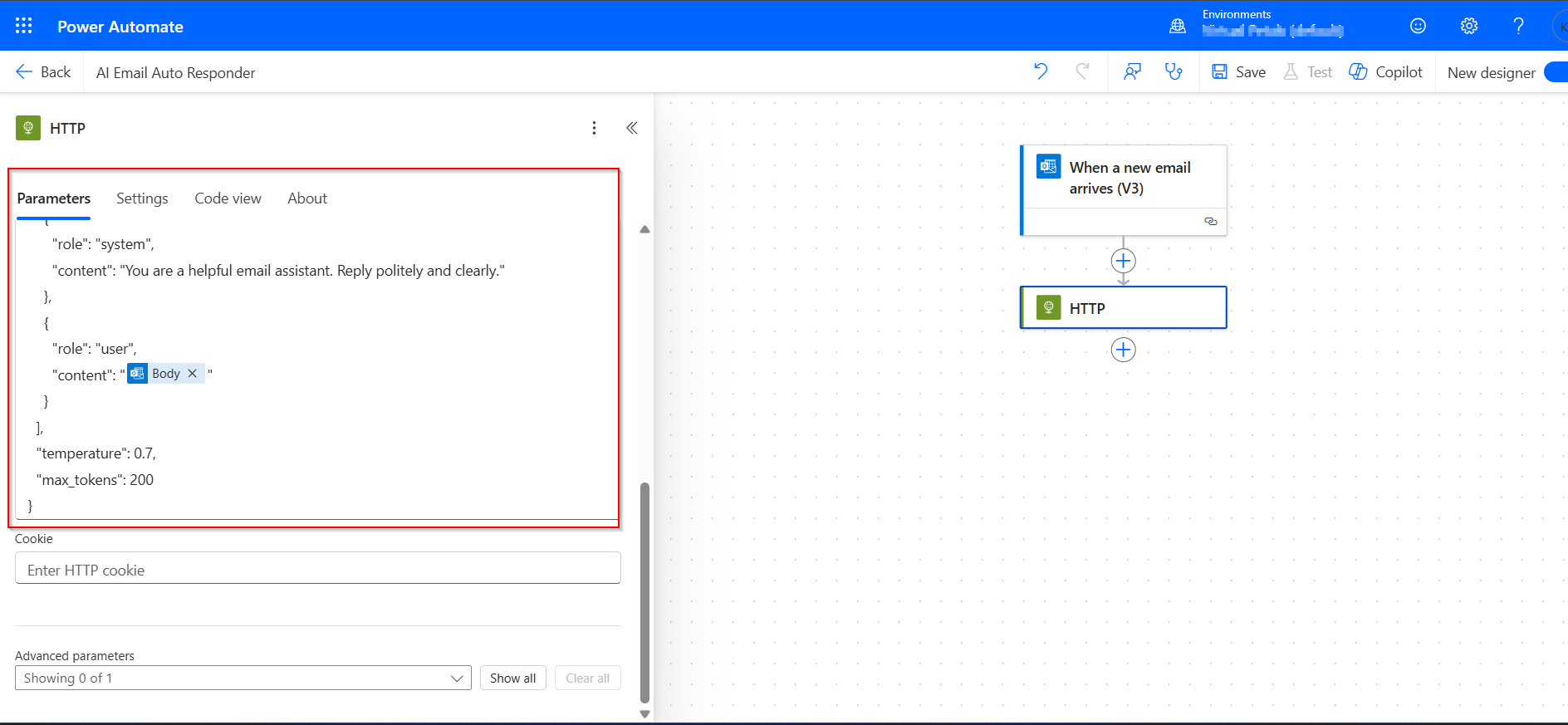Click the Outlook icon on Body token
Screen dimensions: 1568x725
(x=138, y=374)
